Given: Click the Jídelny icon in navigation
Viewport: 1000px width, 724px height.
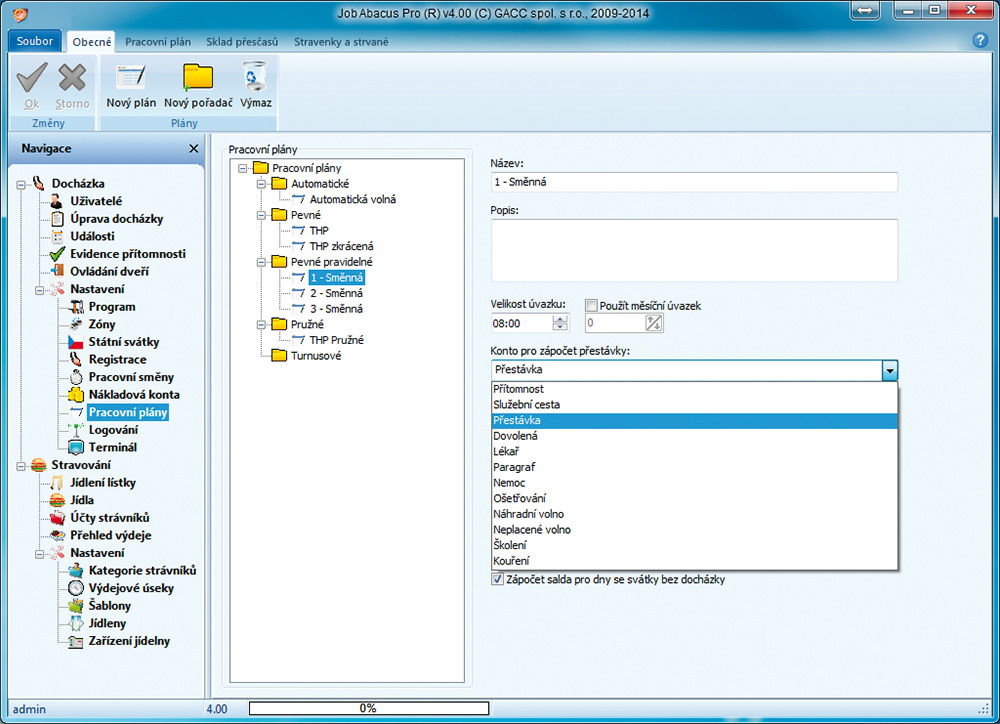Looking at the screenshot, I should 76,623.
